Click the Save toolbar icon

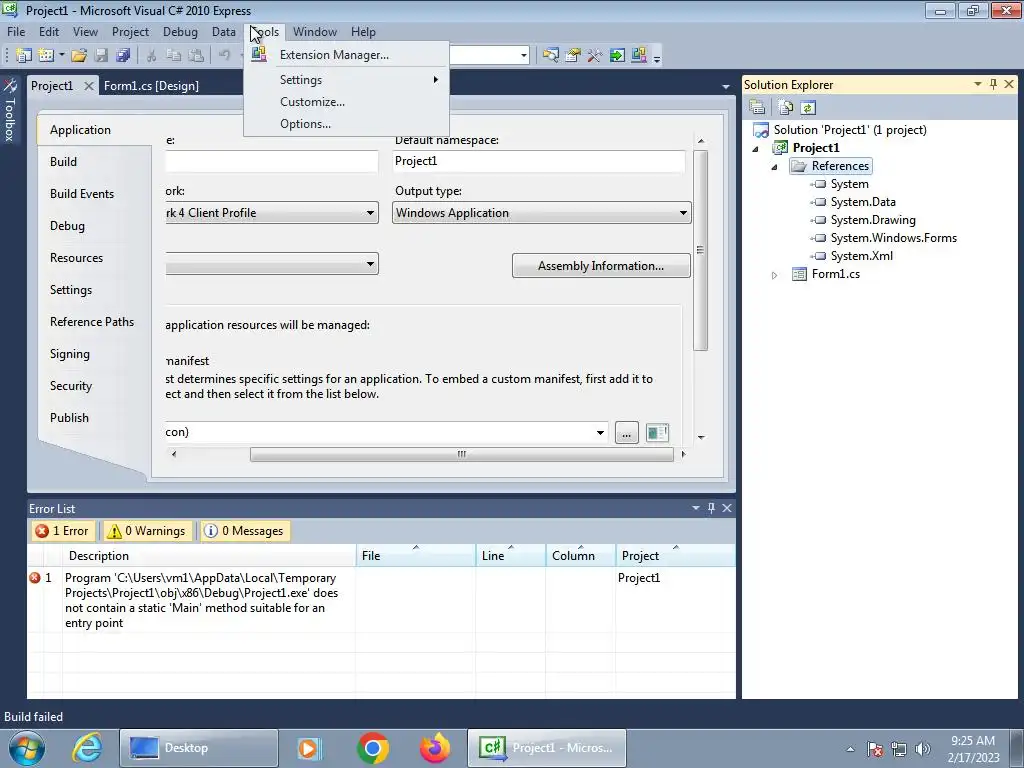(x=101, y=56)
